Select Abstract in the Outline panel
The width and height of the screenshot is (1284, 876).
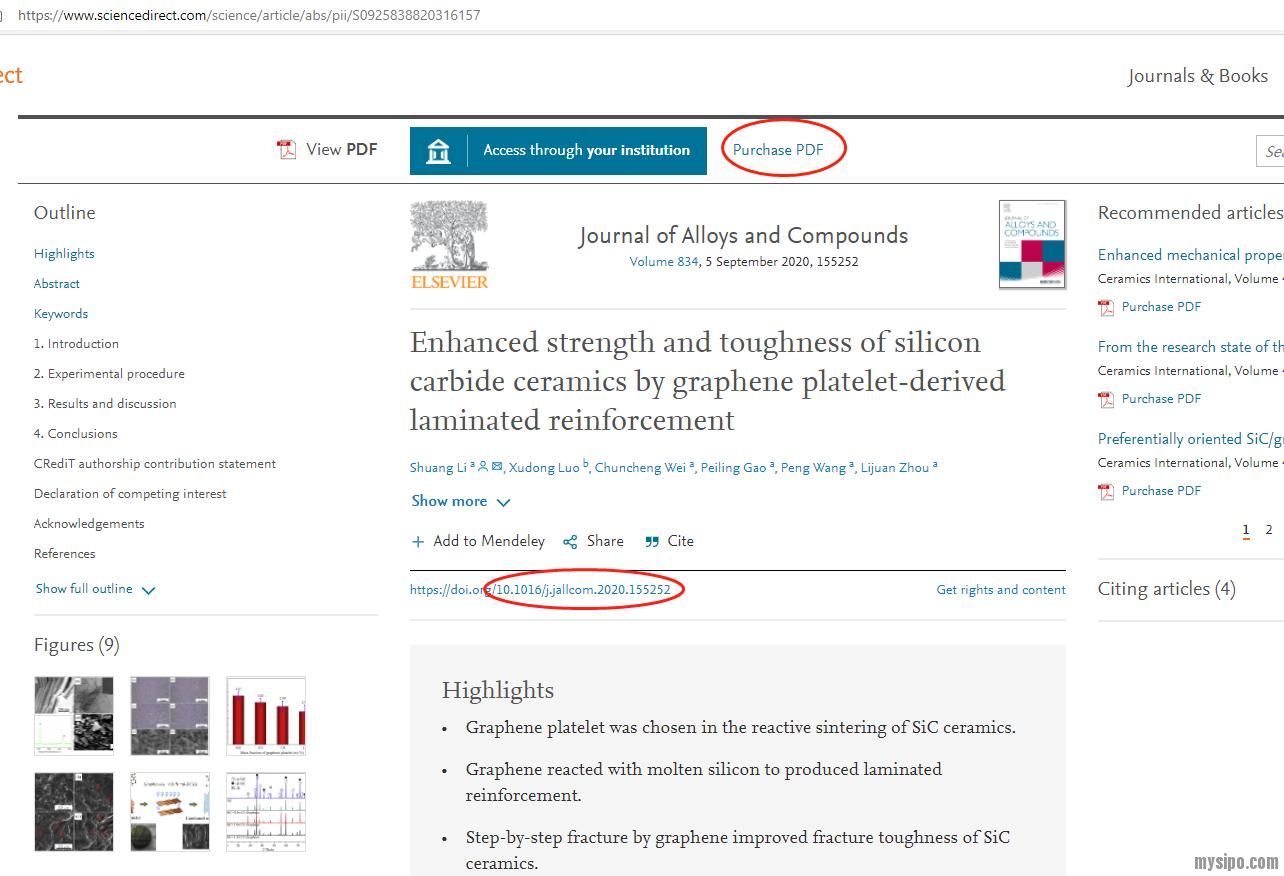tap(57, 283)
